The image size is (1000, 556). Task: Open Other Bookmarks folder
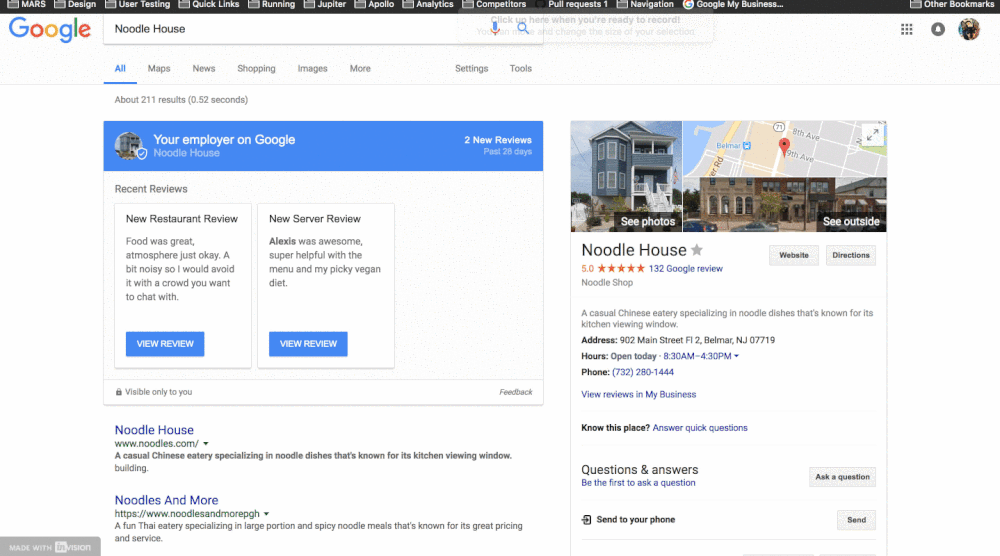[x=952, y=4]
